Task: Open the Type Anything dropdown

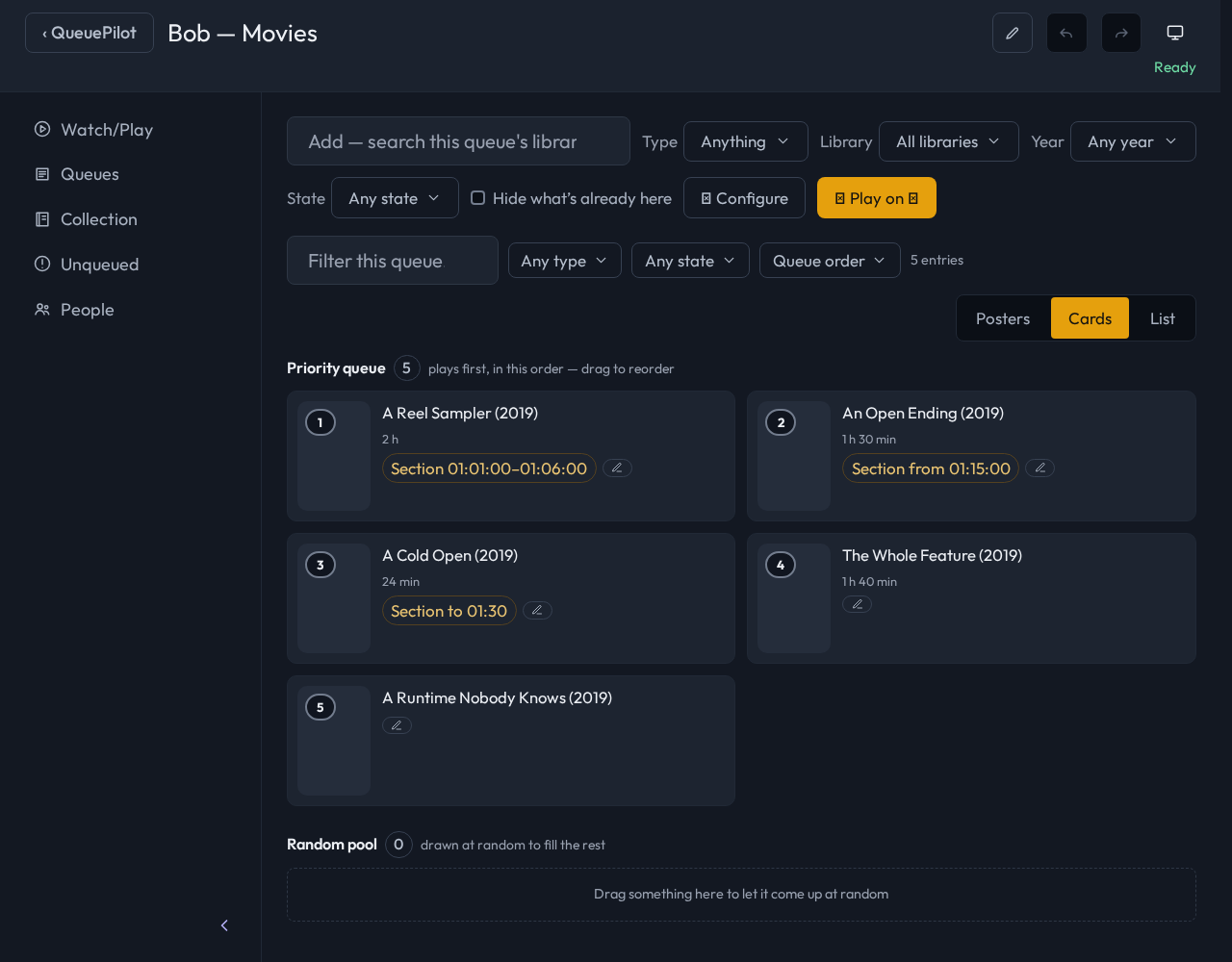Action: [745, 141]
